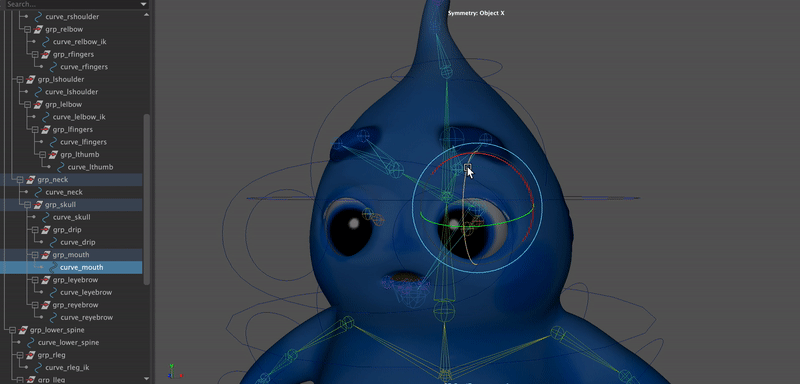Viewport: 800px width, 384px height.
Task: Collapse the grp_skull tree node
Action: (x=28, y=204)
